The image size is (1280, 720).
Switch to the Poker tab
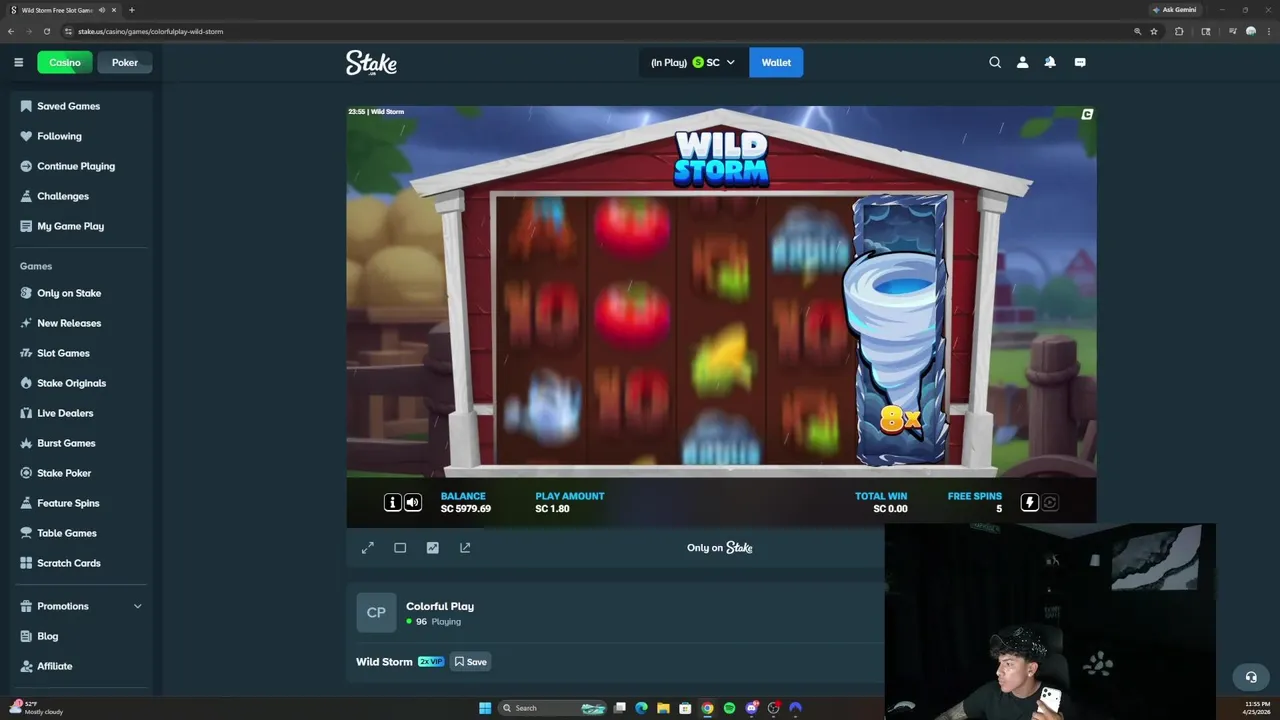[125, 62]
